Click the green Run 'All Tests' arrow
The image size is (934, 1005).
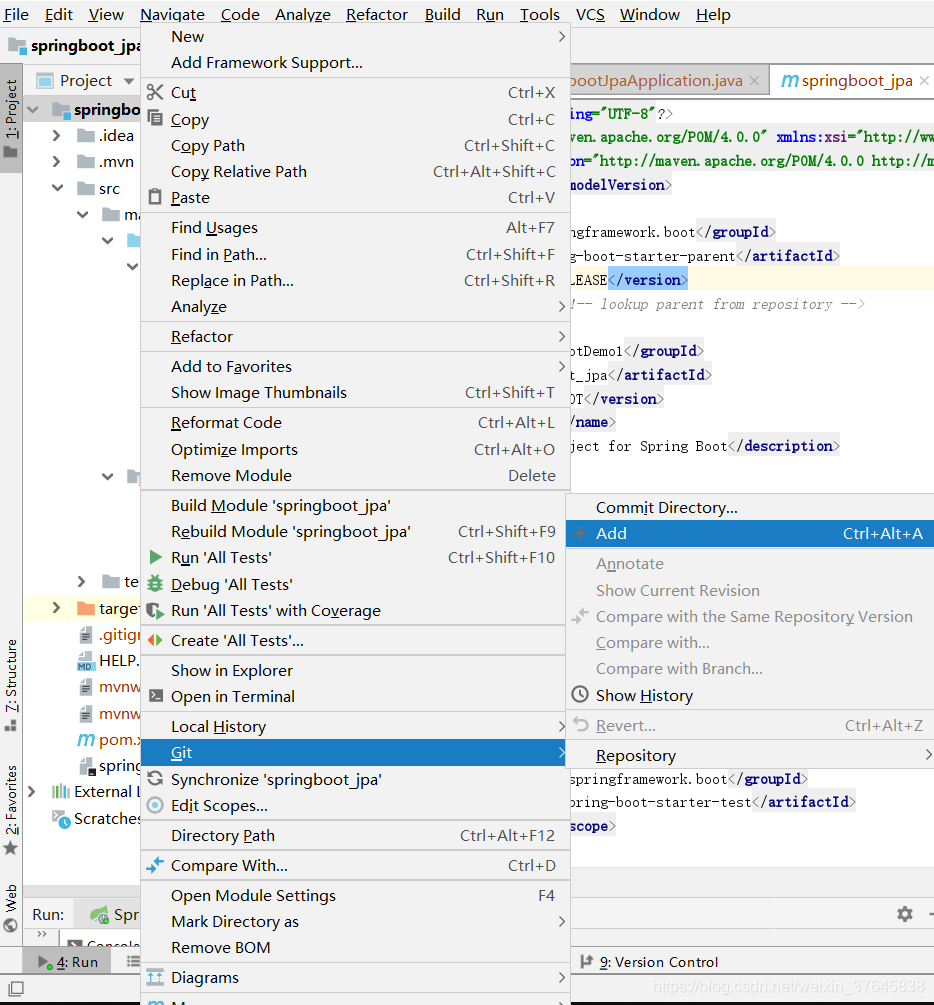pos(155,557)
